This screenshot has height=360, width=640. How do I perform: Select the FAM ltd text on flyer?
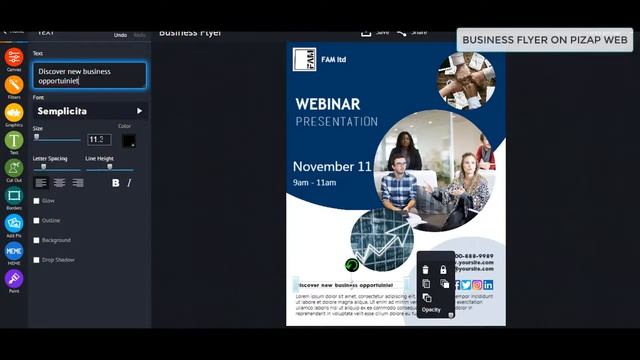[333, 60]
